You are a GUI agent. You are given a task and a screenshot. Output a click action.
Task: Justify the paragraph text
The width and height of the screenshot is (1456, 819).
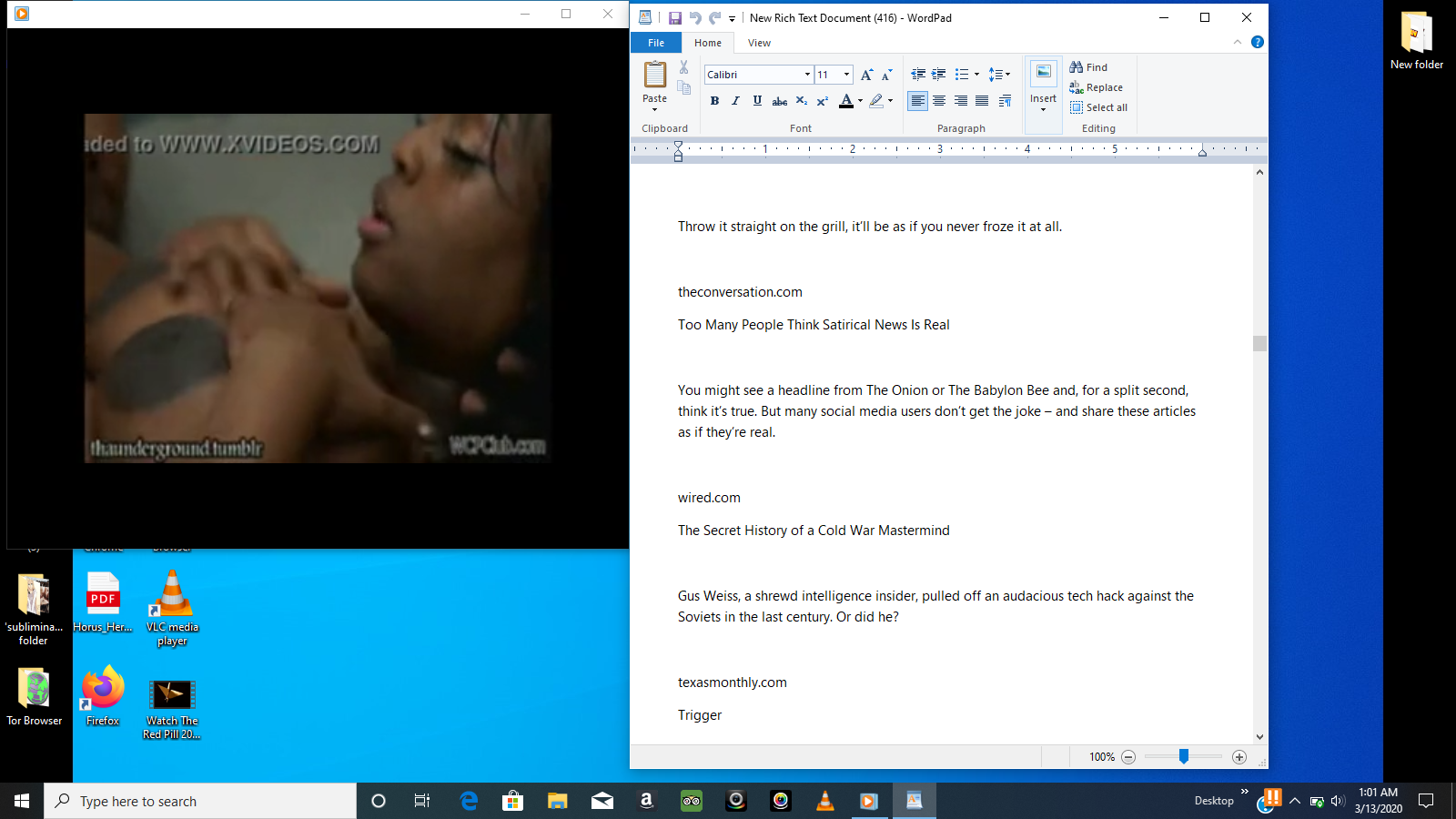982,101
